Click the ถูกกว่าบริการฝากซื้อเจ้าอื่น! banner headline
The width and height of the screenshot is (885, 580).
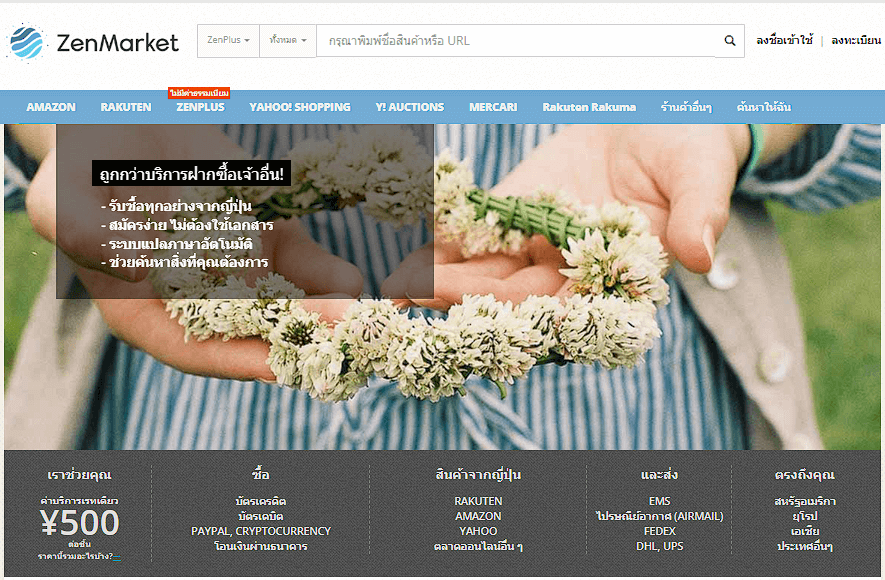[191, 174]
